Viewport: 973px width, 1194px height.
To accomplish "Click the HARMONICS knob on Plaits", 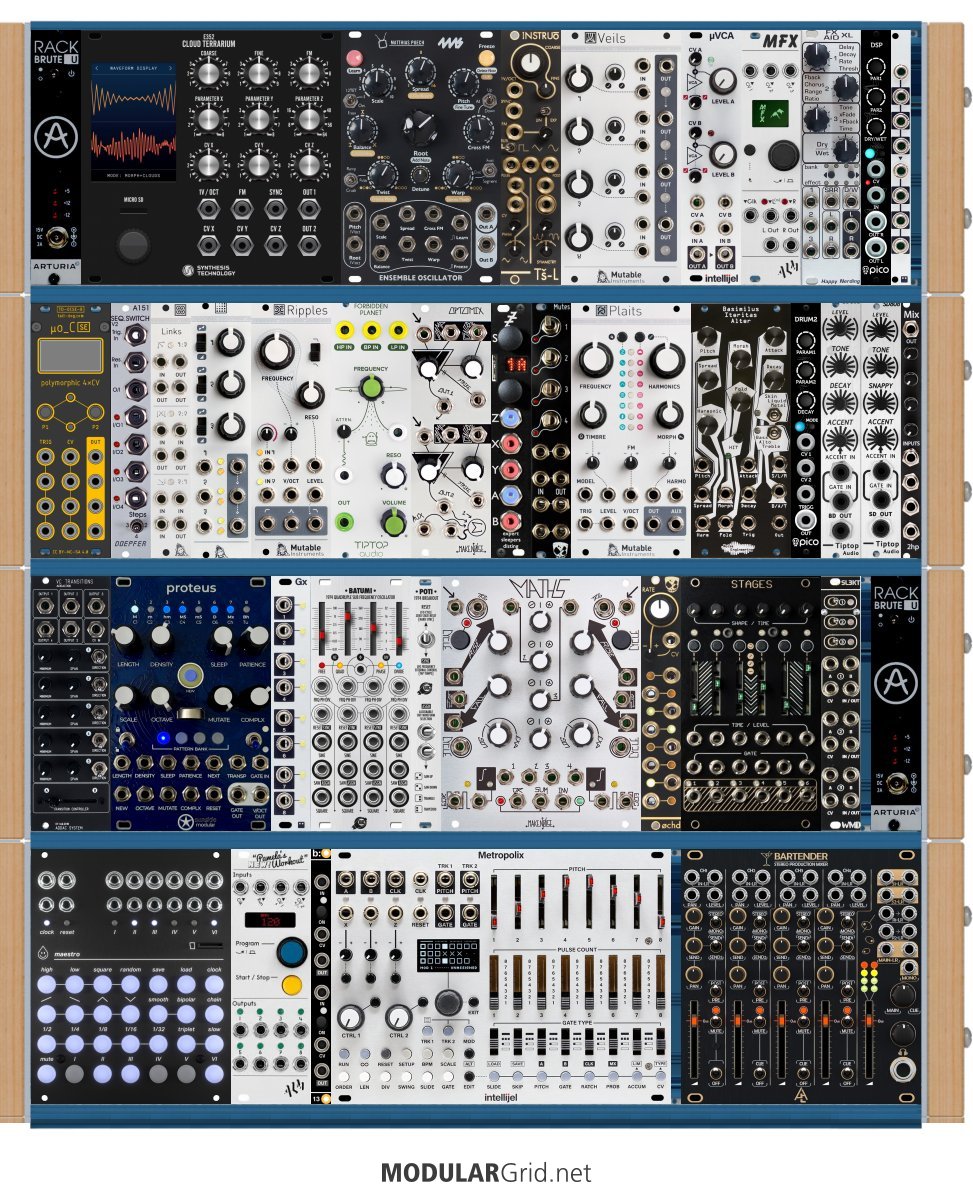I will pyautogui.click(x=667, y=359).
